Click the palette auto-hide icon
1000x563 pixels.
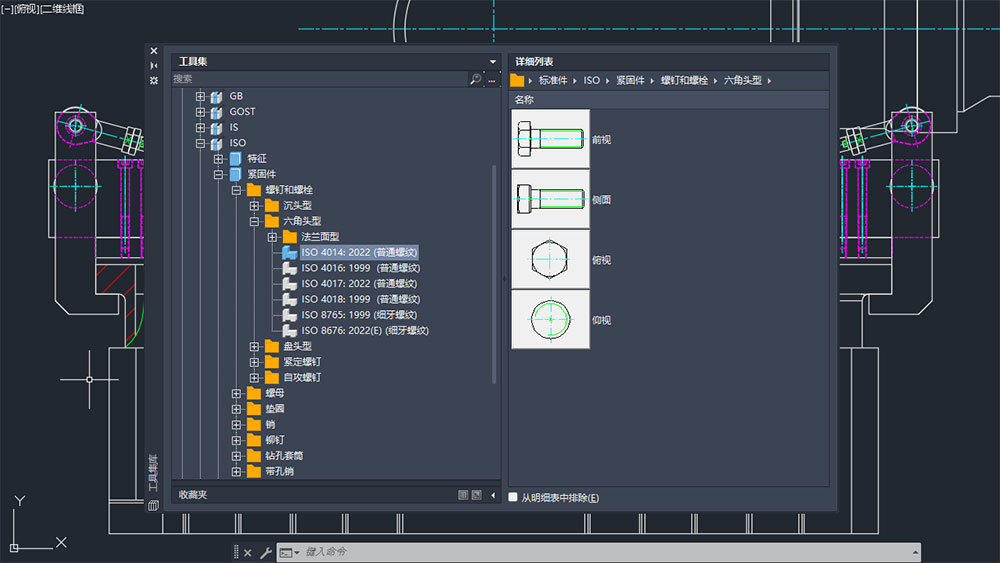(153, 65)
